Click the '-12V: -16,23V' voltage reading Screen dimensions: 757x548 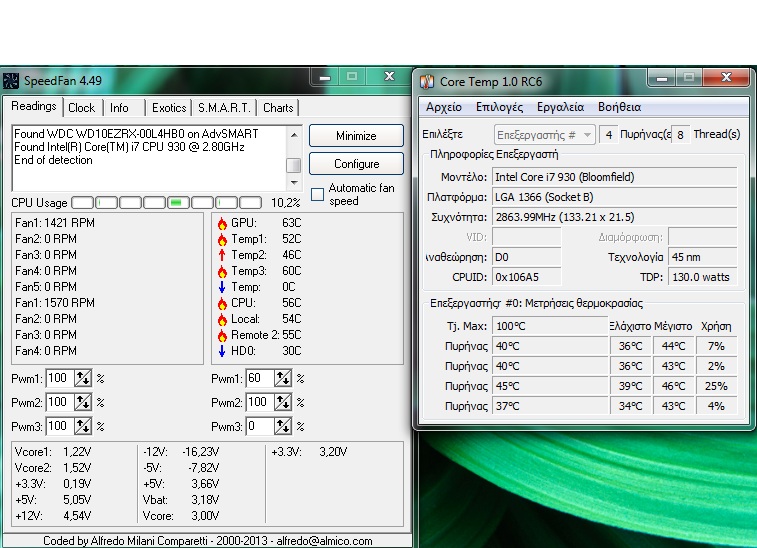181,452
